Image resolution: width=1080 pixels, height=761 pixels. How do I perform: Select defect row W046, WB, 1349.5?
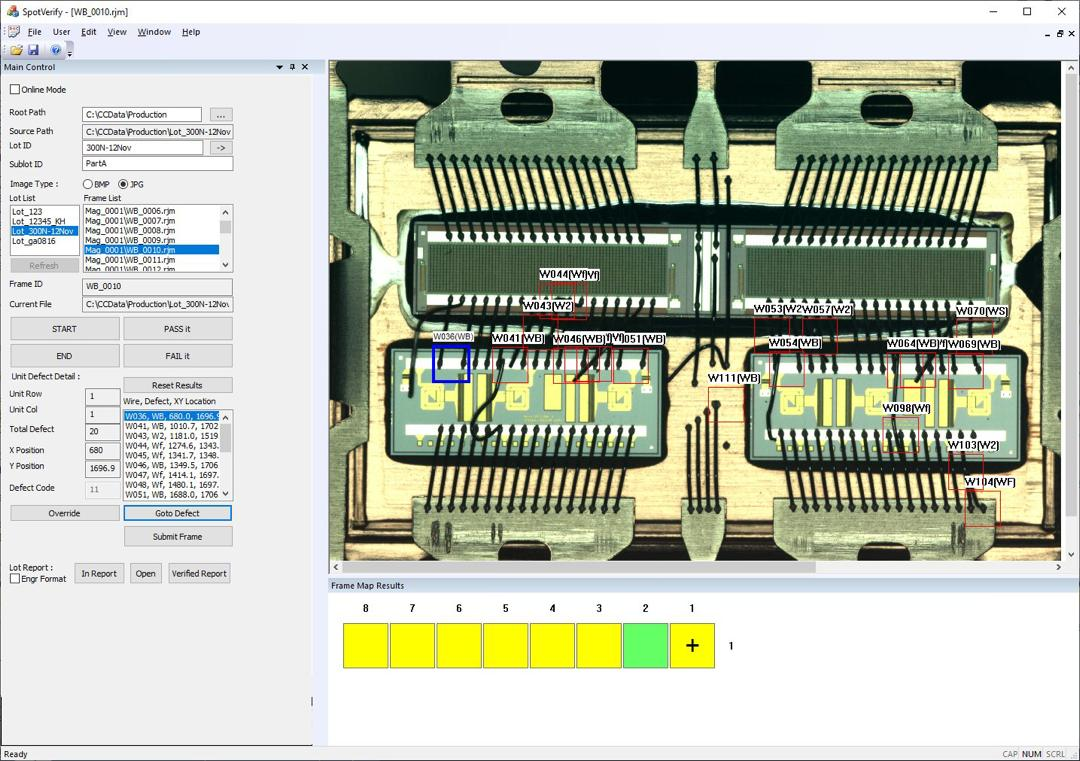pos(172,465)
